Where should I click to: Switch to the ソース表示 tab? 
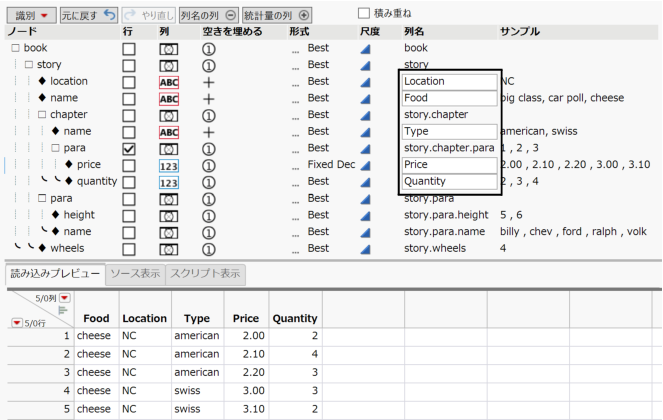point(134,273)
